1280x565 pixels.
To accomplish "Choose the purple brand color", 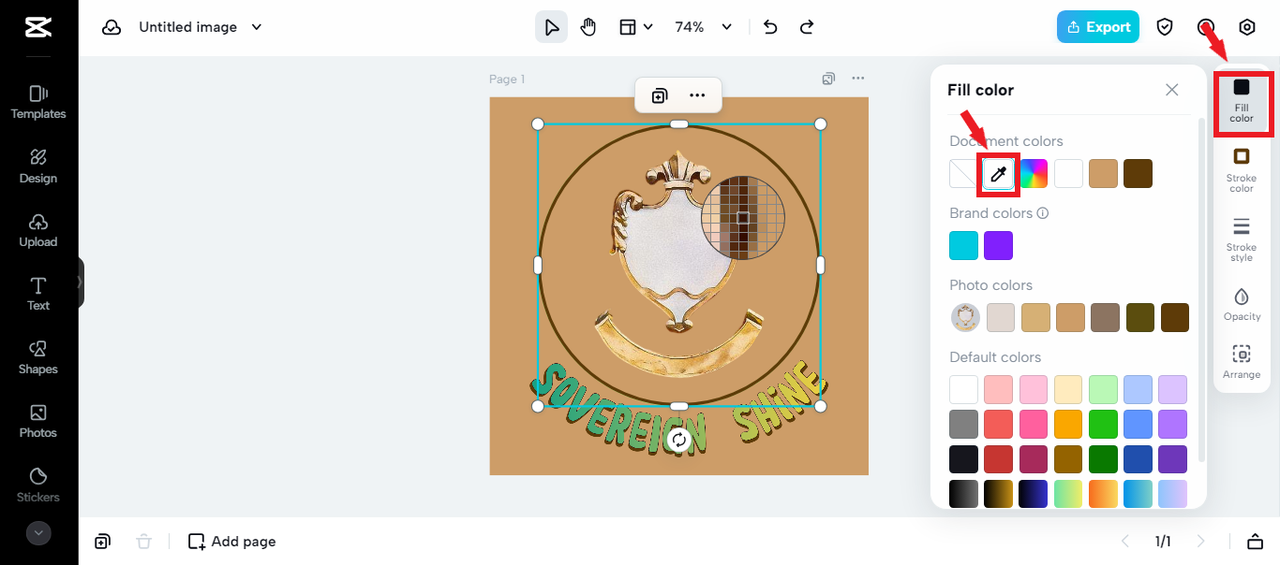I will tap(998, 245).
